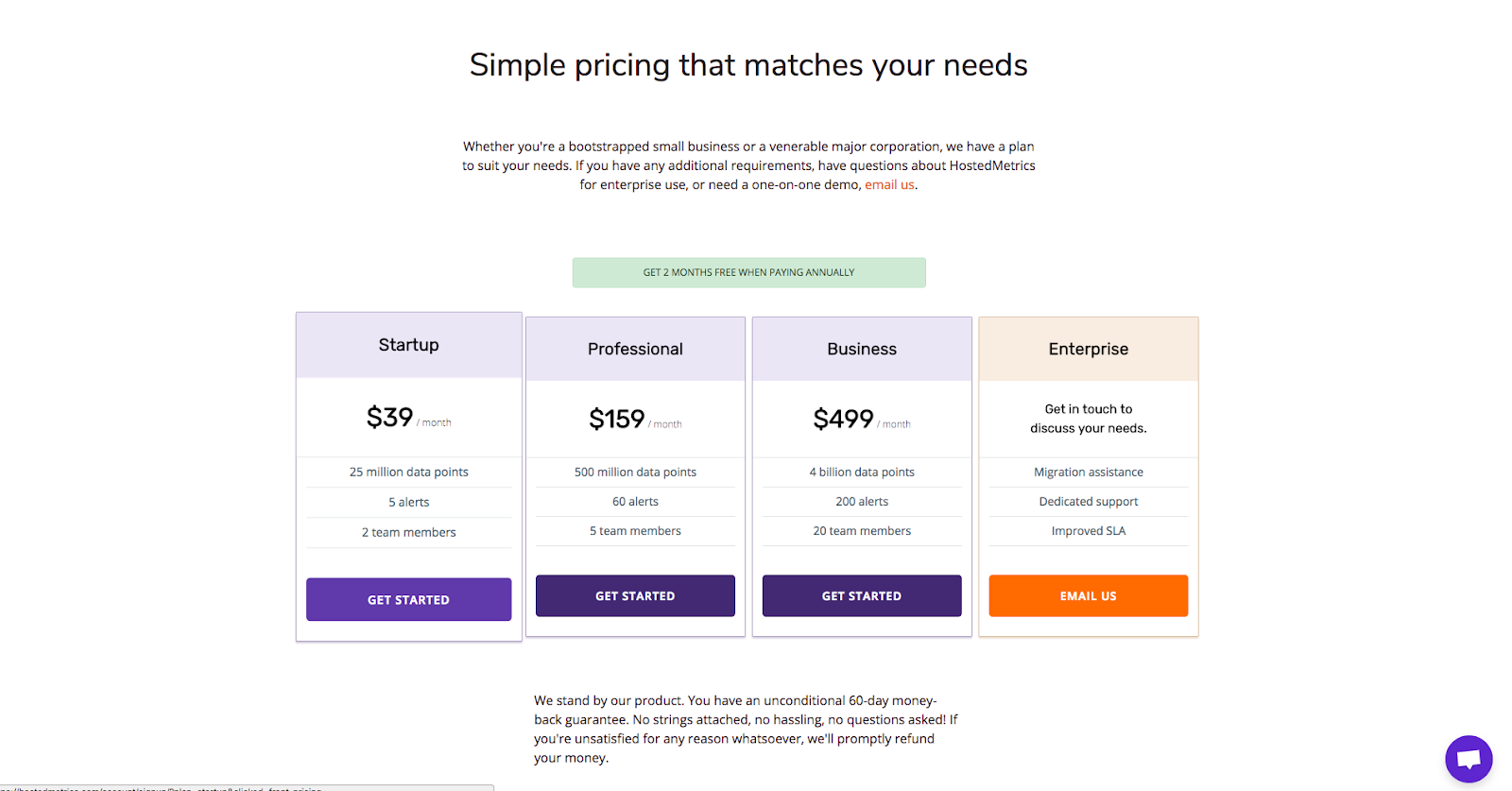The width and height of the screenshot is (1512, 791).
Task: Open the chat widget bubble icon
Action: [1468, 758]
